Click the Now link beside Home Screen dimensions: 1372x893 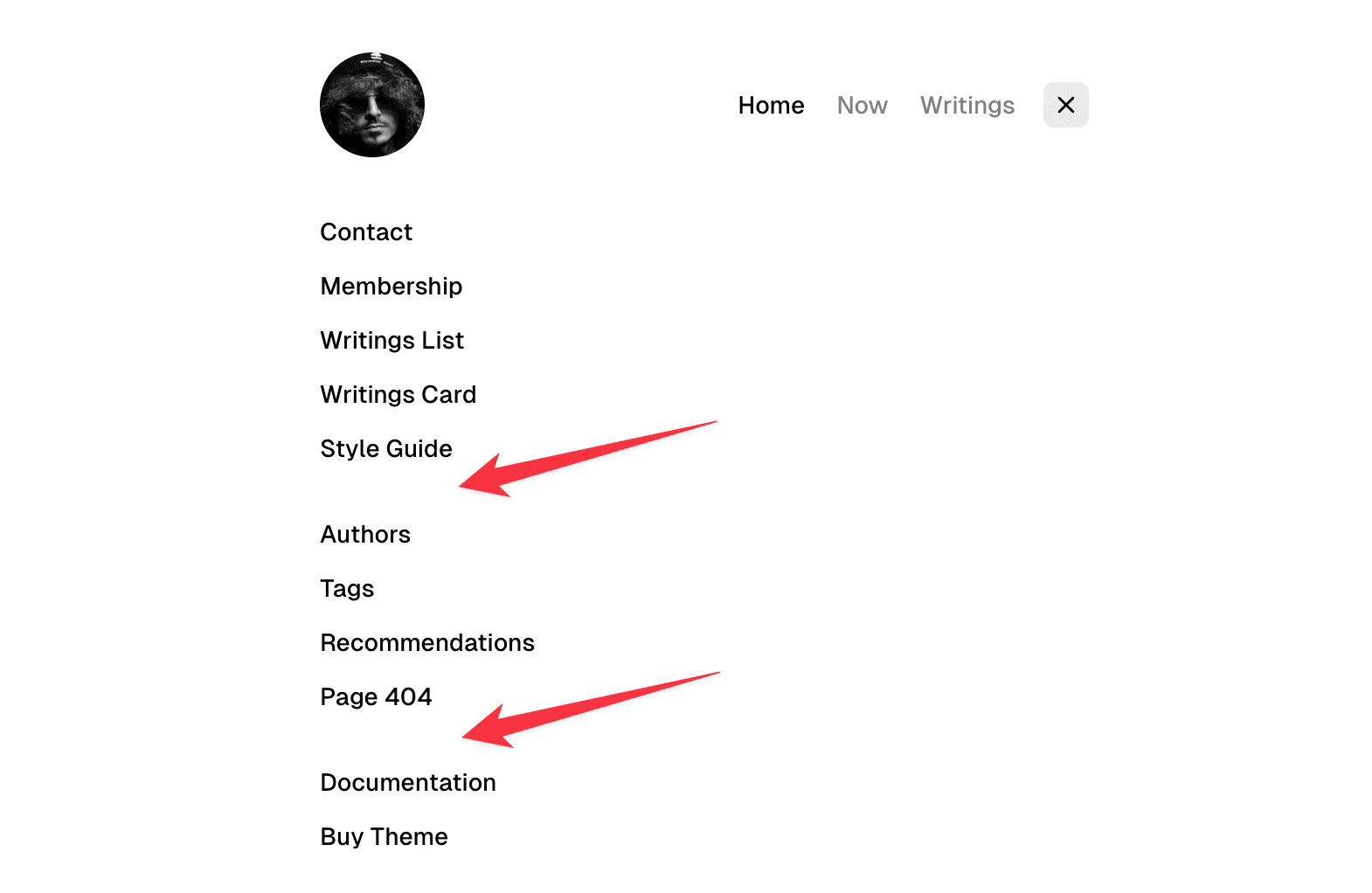[862, 105]
